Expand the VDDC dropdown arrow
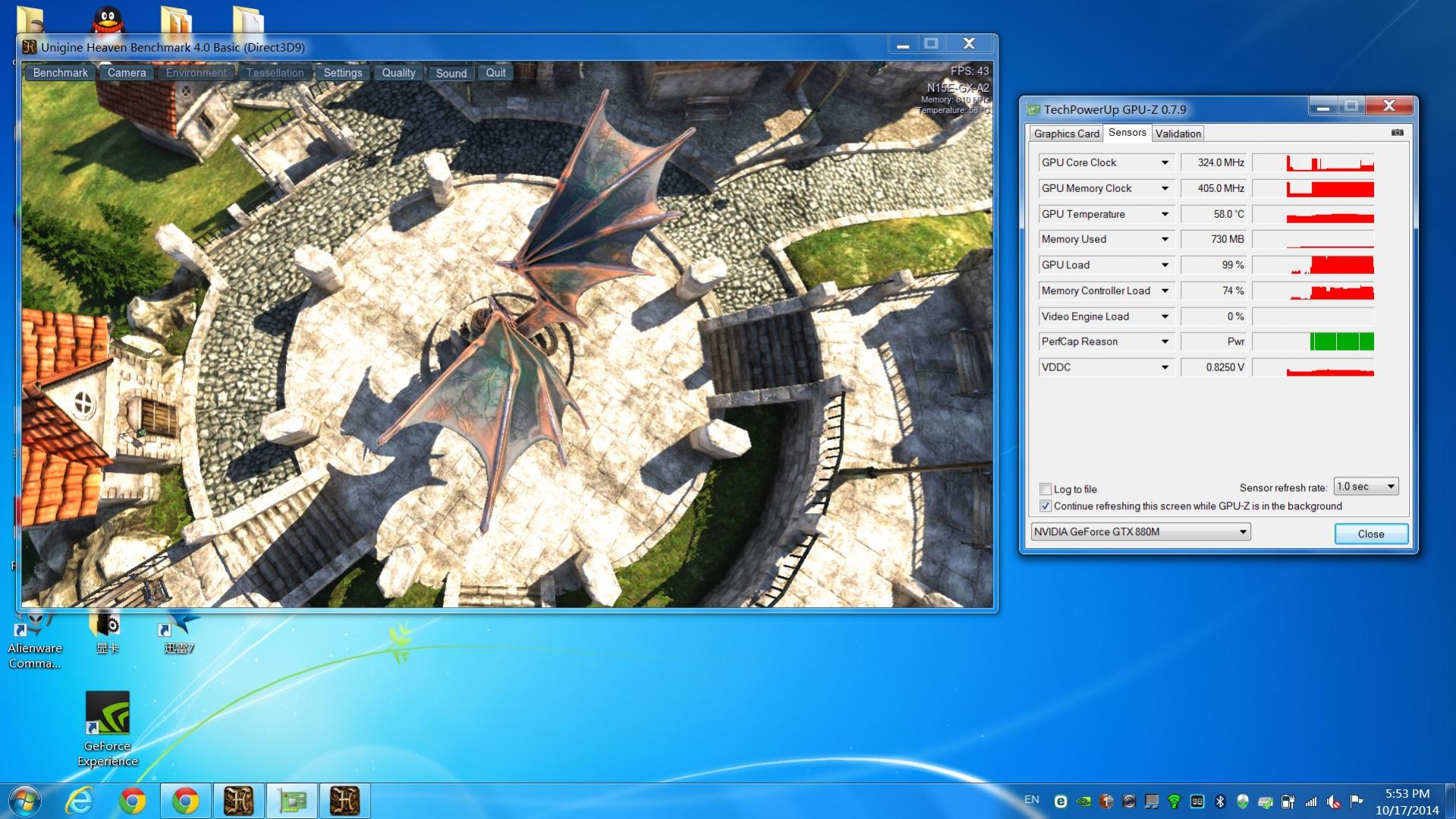 click(x=1165, y=367)
